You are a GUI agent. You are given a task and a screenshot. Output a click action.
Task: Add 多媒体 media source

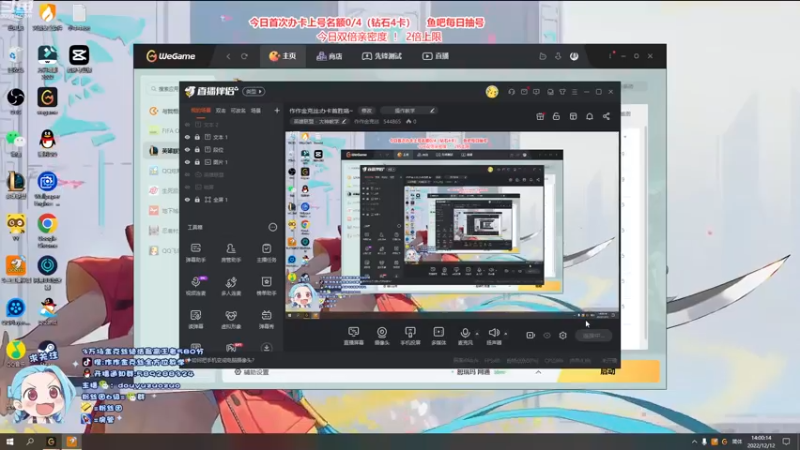pos(438,336)
